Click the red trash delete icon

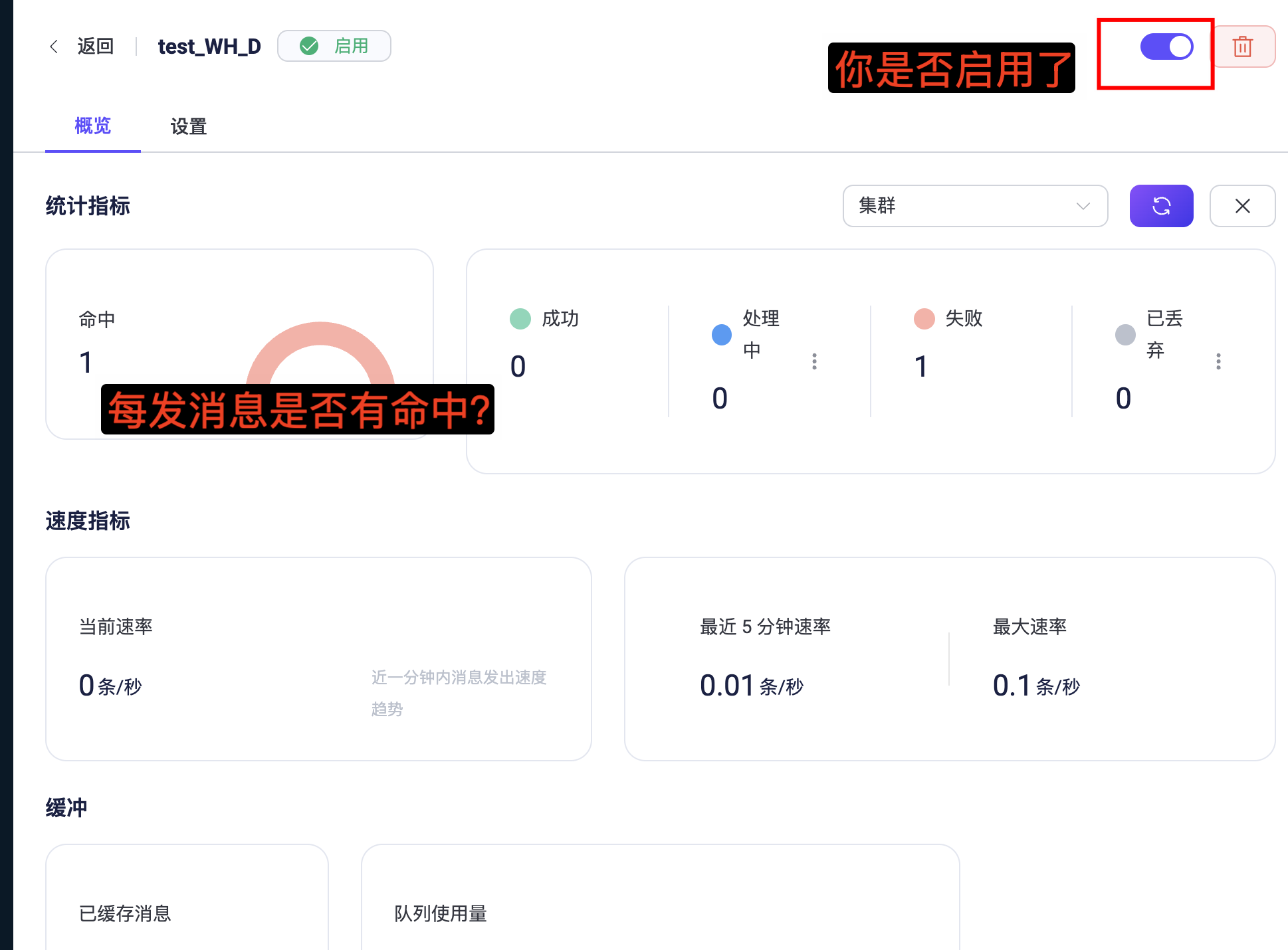1242,47
